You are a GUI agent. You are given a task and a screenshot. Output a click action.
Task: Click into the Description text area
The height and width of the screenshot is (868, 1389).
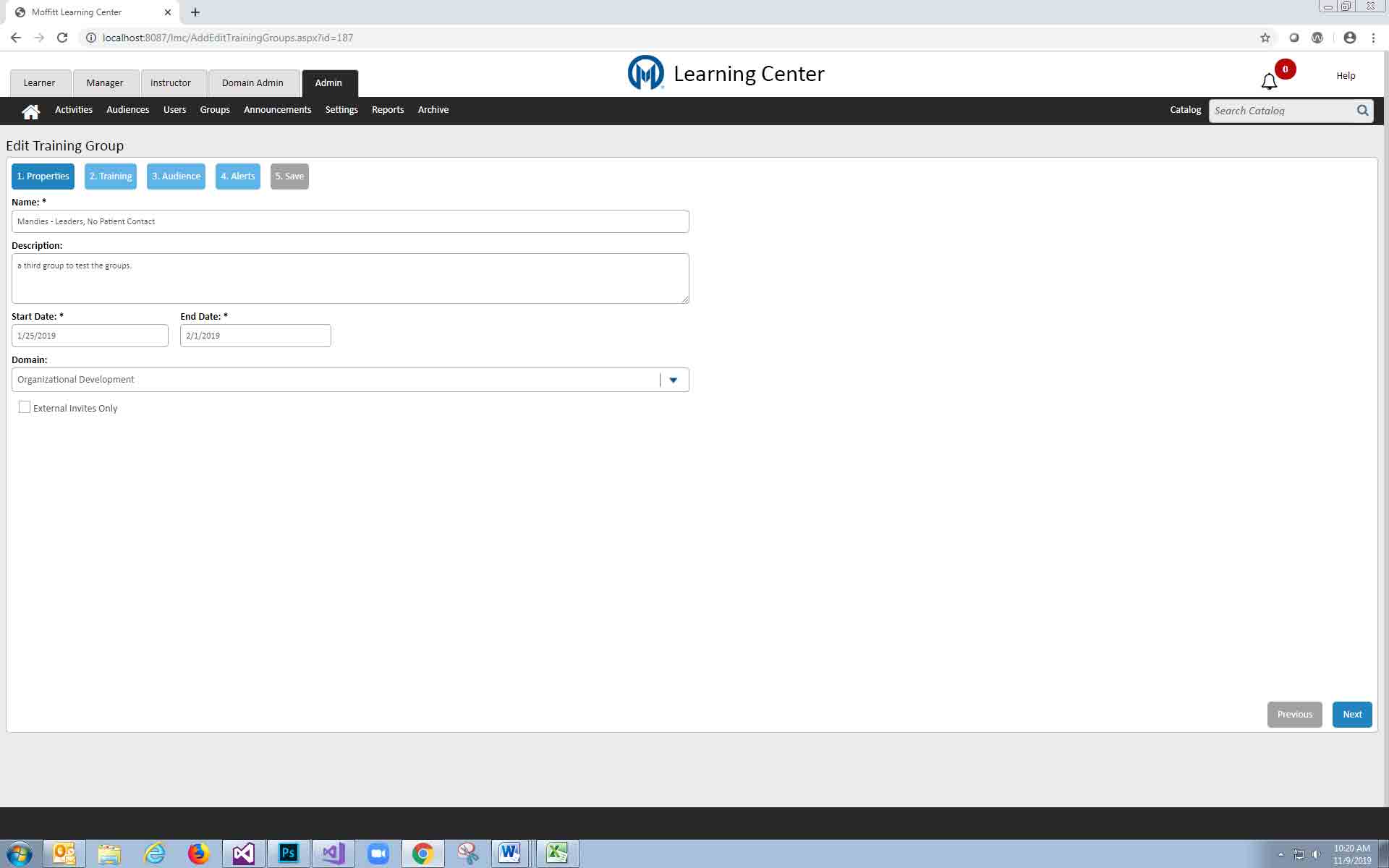tap(350, 278)
